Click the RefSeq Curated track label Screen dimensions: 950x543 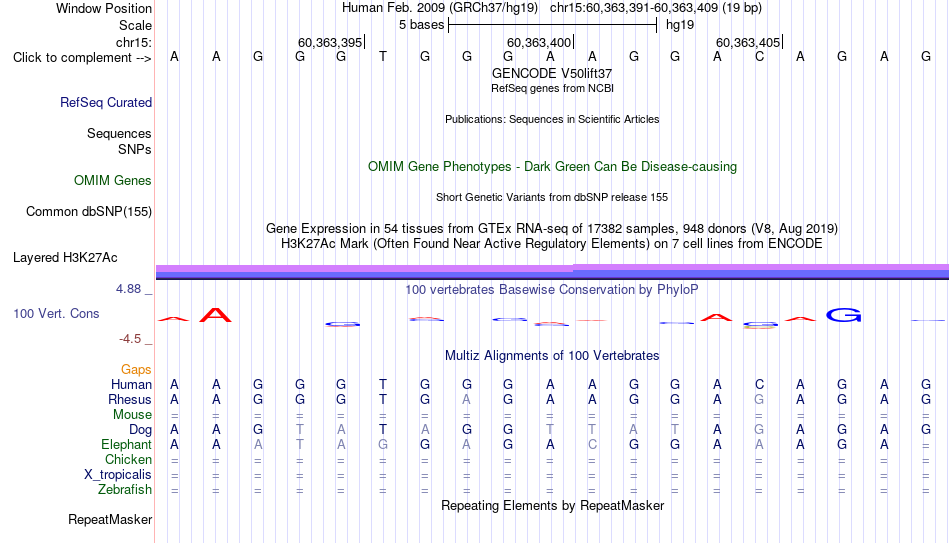[x=105, y=102]
